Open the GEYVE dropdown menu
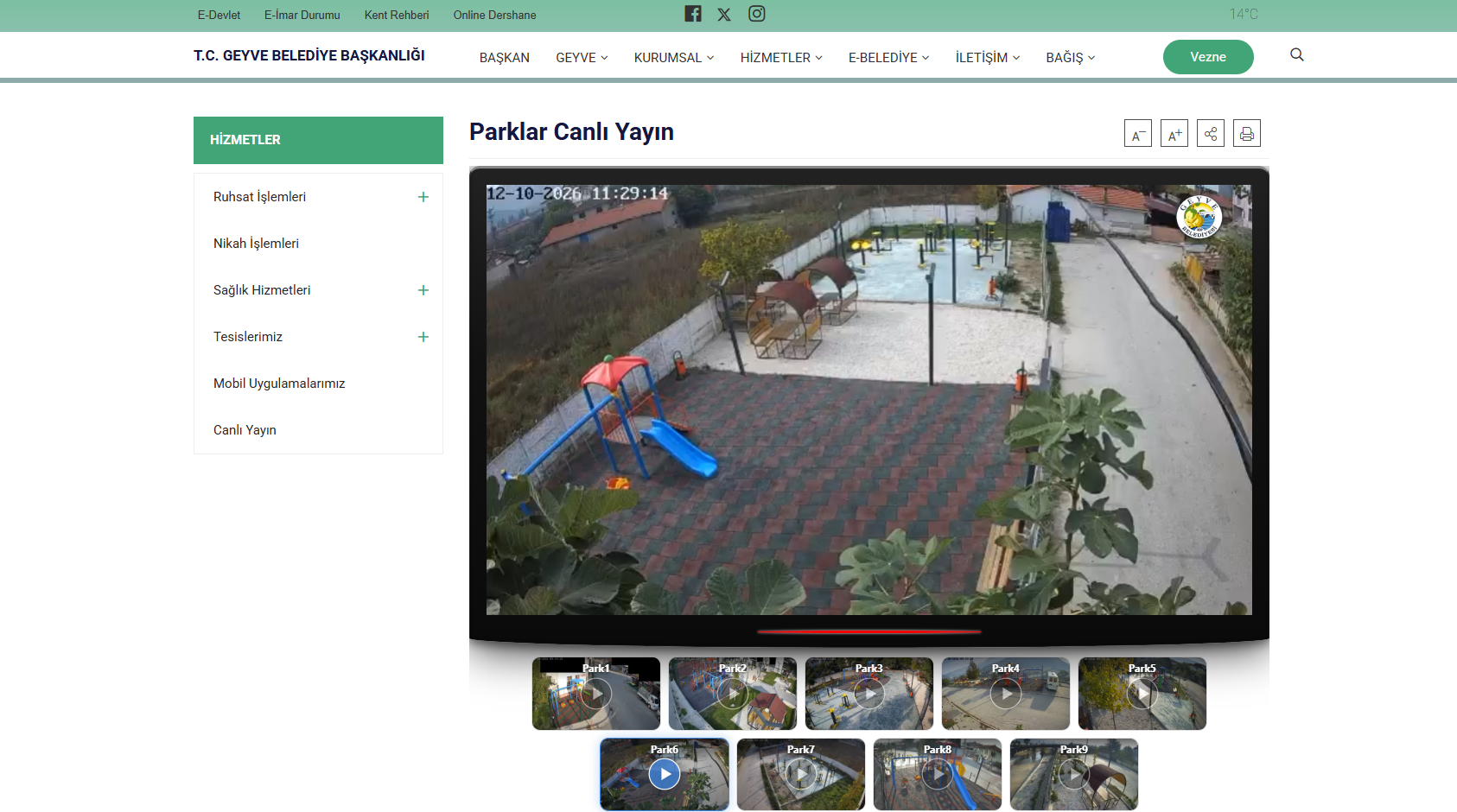The width and height of the screenshot is (1457, 812). coord(582,58)
